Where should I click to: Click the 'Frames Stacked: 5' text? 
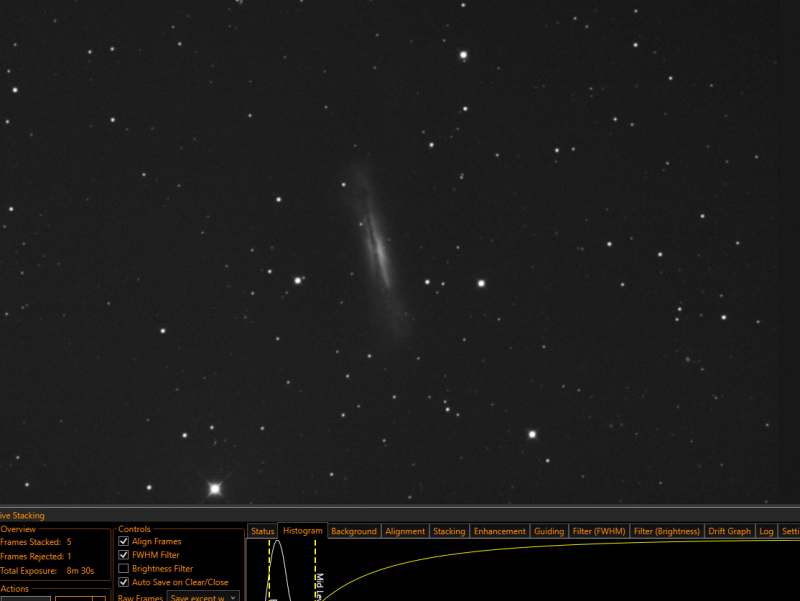pyautogui.click(x=36, y=542)
